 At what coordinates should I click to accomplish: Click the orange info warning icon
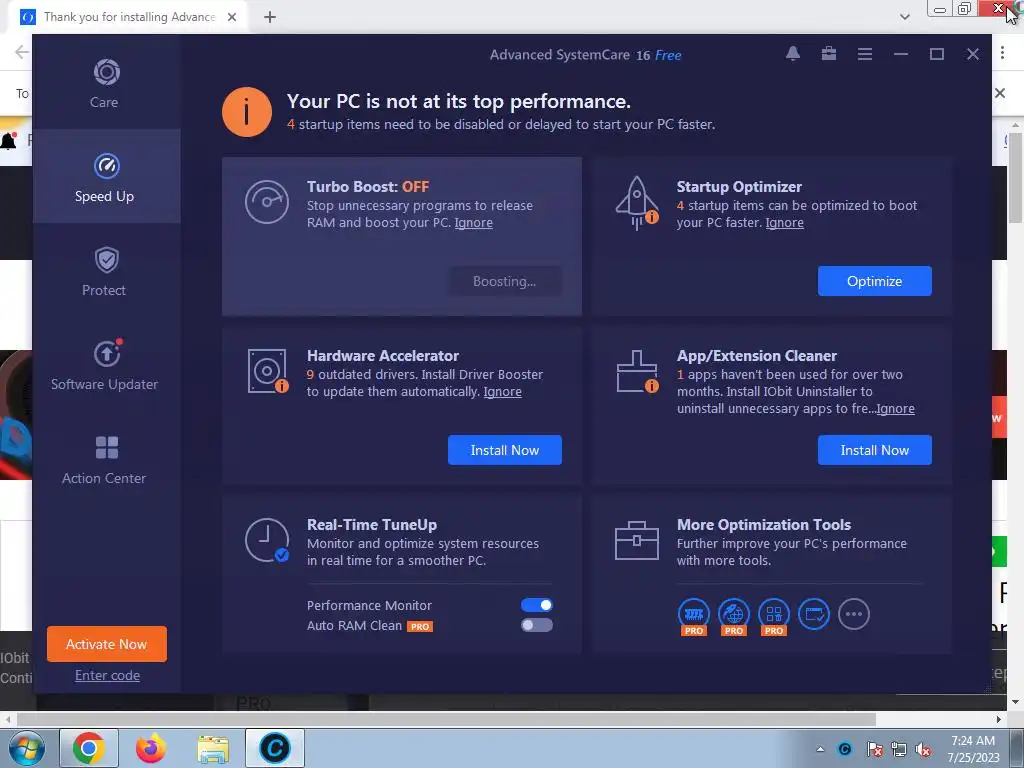click(x=247, y=112)
